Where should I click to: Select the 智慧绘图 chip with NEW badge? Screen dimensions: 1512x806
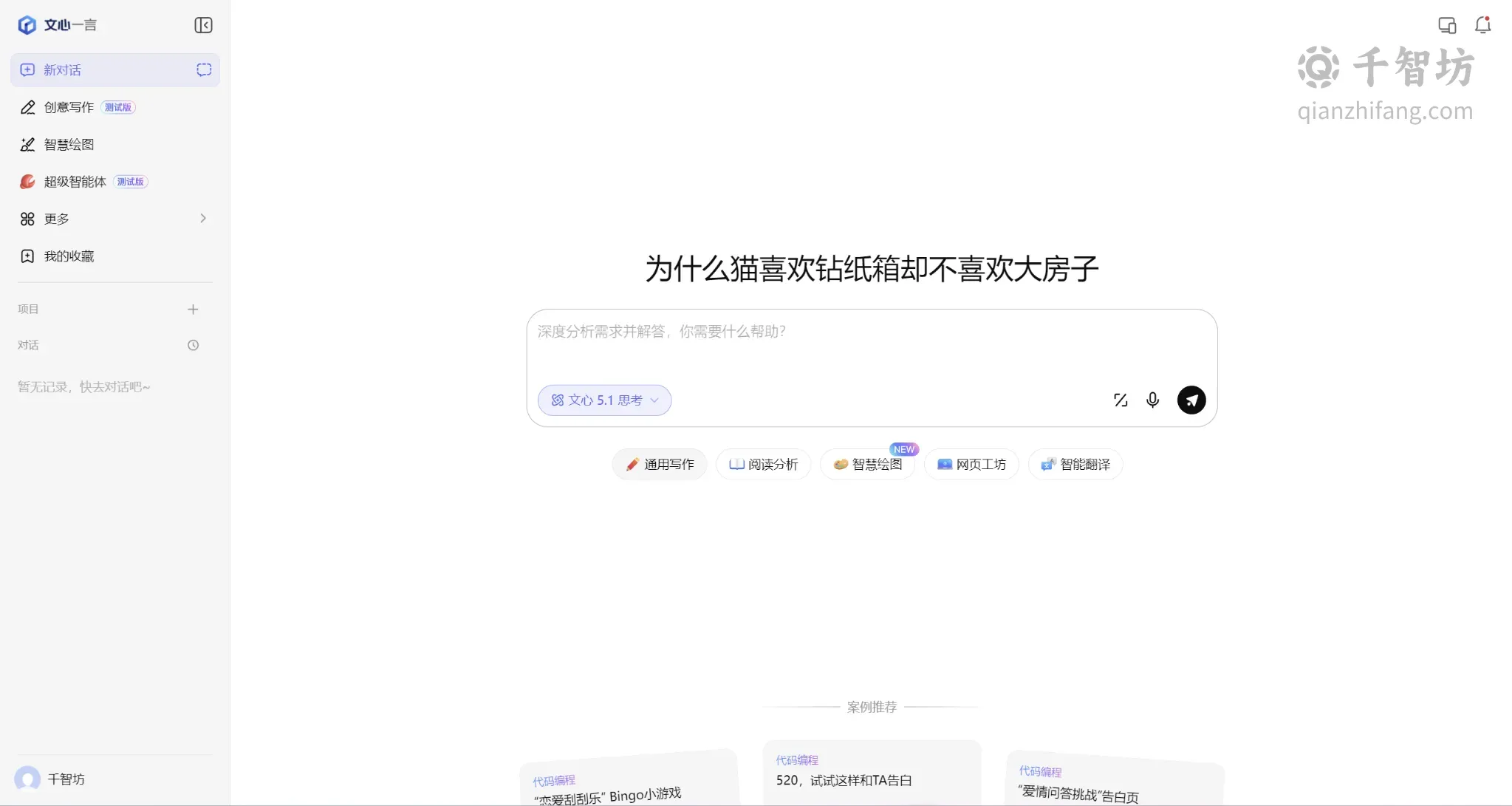click(868, 465)
